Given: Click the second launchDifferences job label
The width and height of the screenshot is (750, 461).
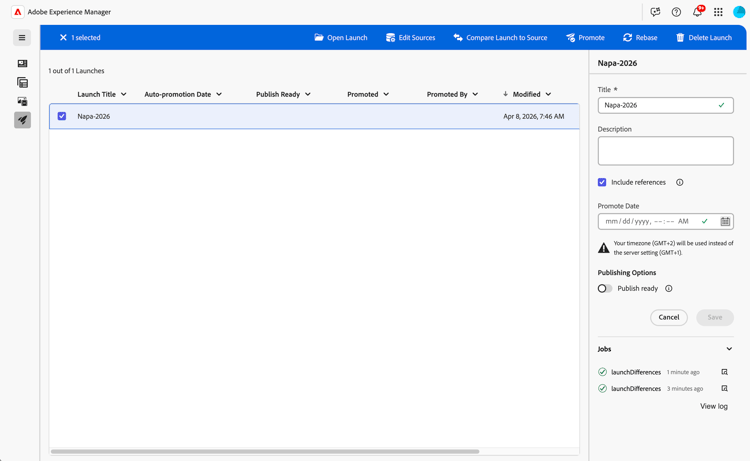Looking at the screenshot, I should 636,388.
